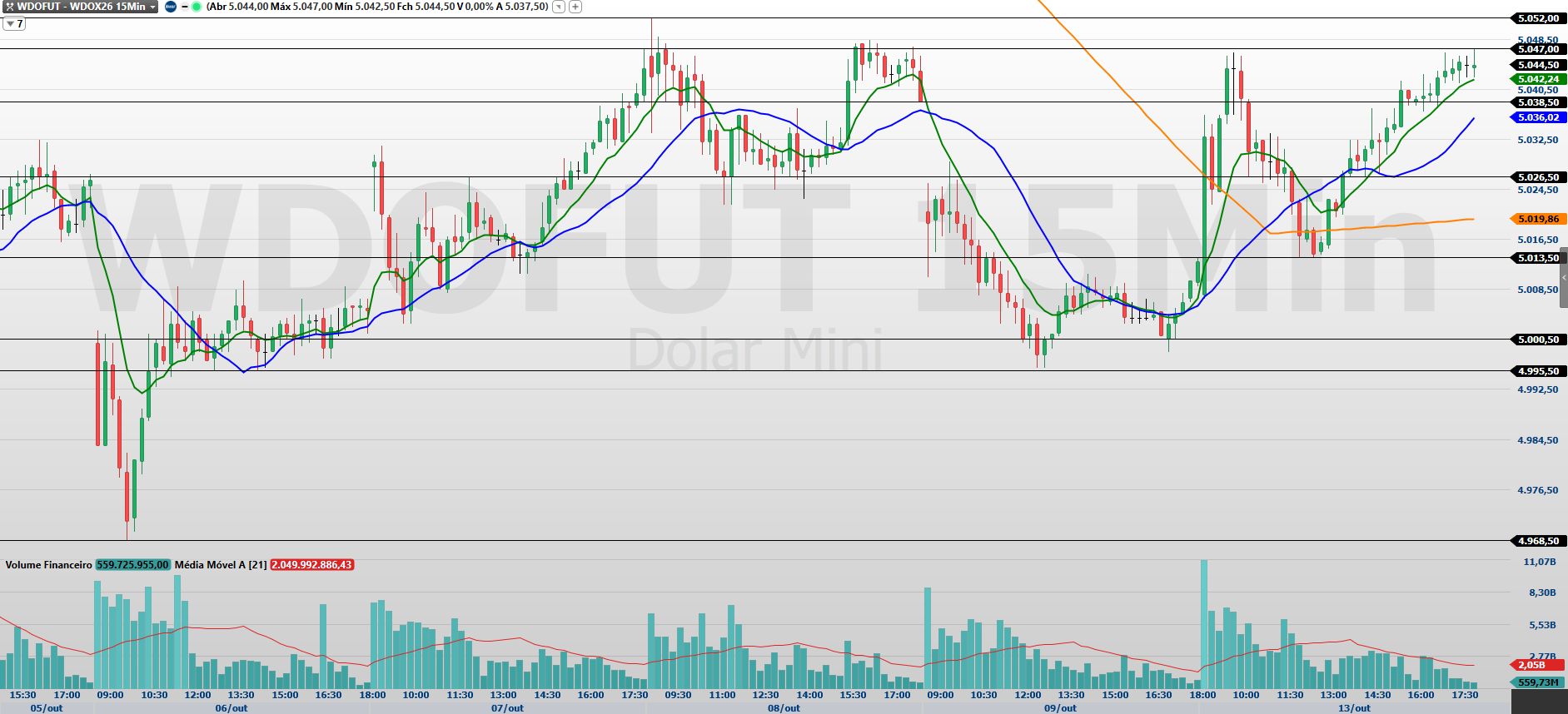1568x714 pixels.
Task: Click the Volume Financeiro indicator label
Action: (48, 565)
